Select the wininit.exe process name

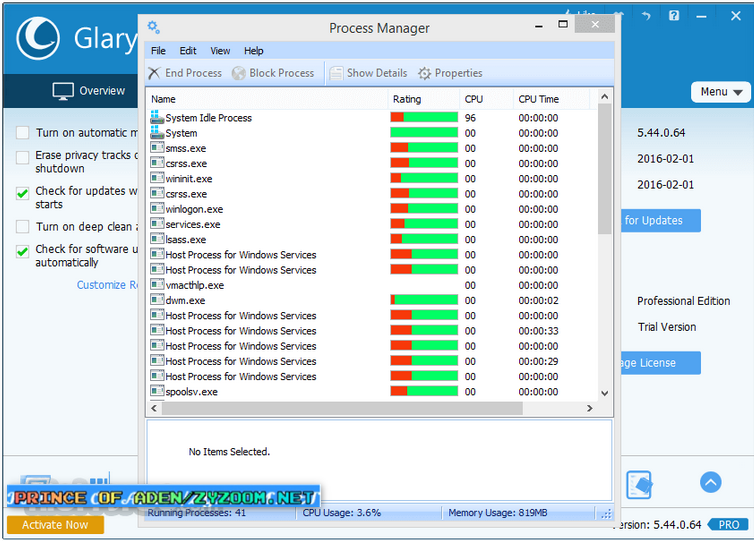pos(189,179)
